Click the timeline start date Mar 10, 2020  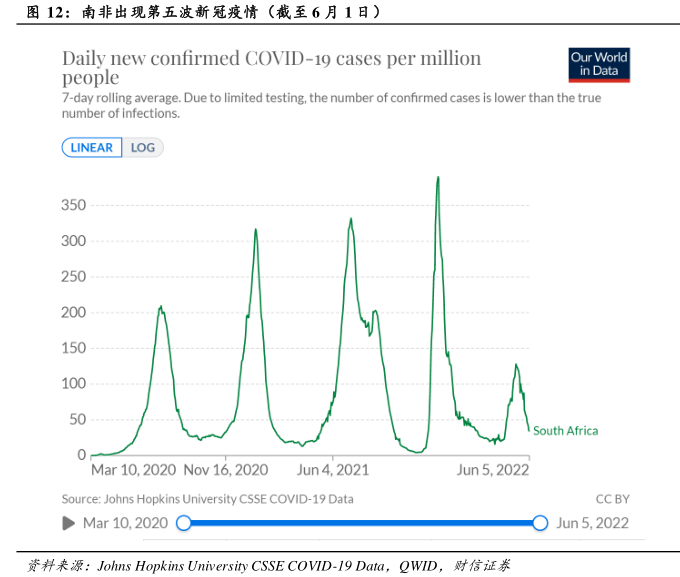coord(125,522)
